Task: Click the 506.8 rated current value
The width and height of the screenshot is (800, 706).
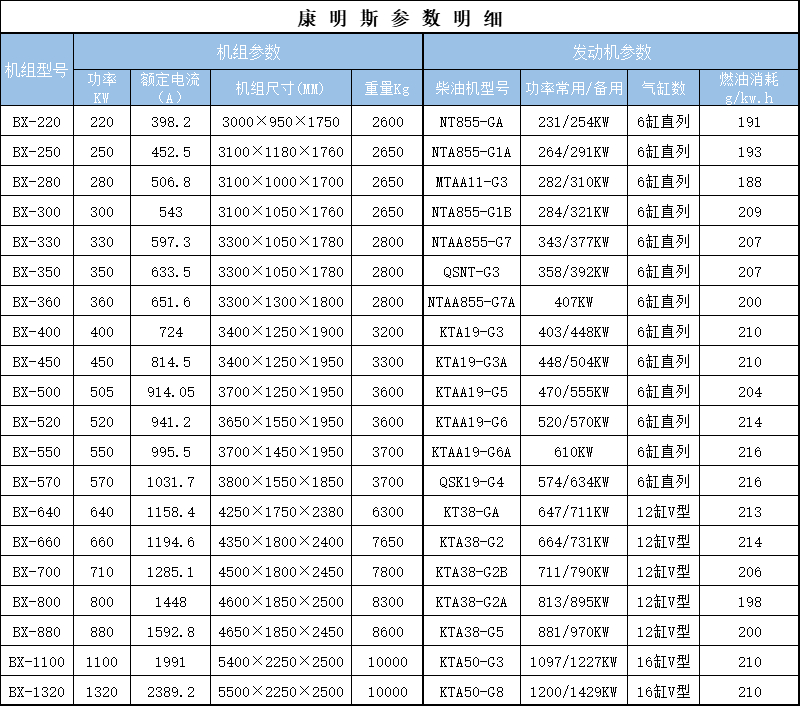Action: (x=170, y=182)
